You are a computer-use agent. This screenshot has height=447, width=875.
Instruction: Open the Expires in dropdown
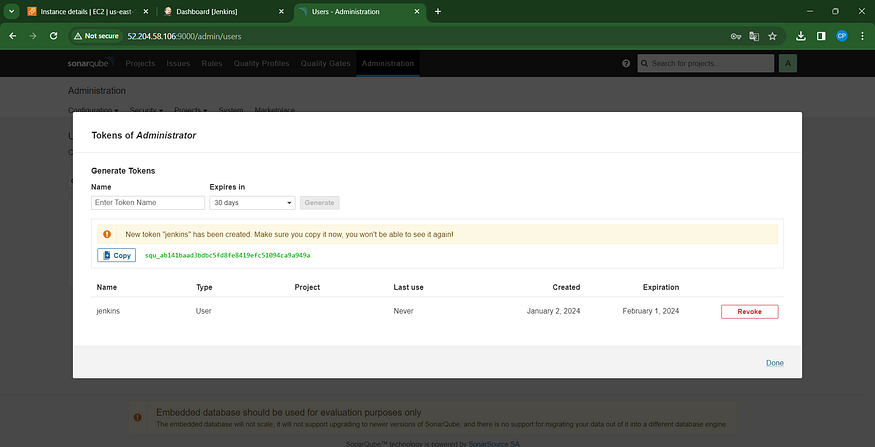pyautogui.click(x=252, y=203)
